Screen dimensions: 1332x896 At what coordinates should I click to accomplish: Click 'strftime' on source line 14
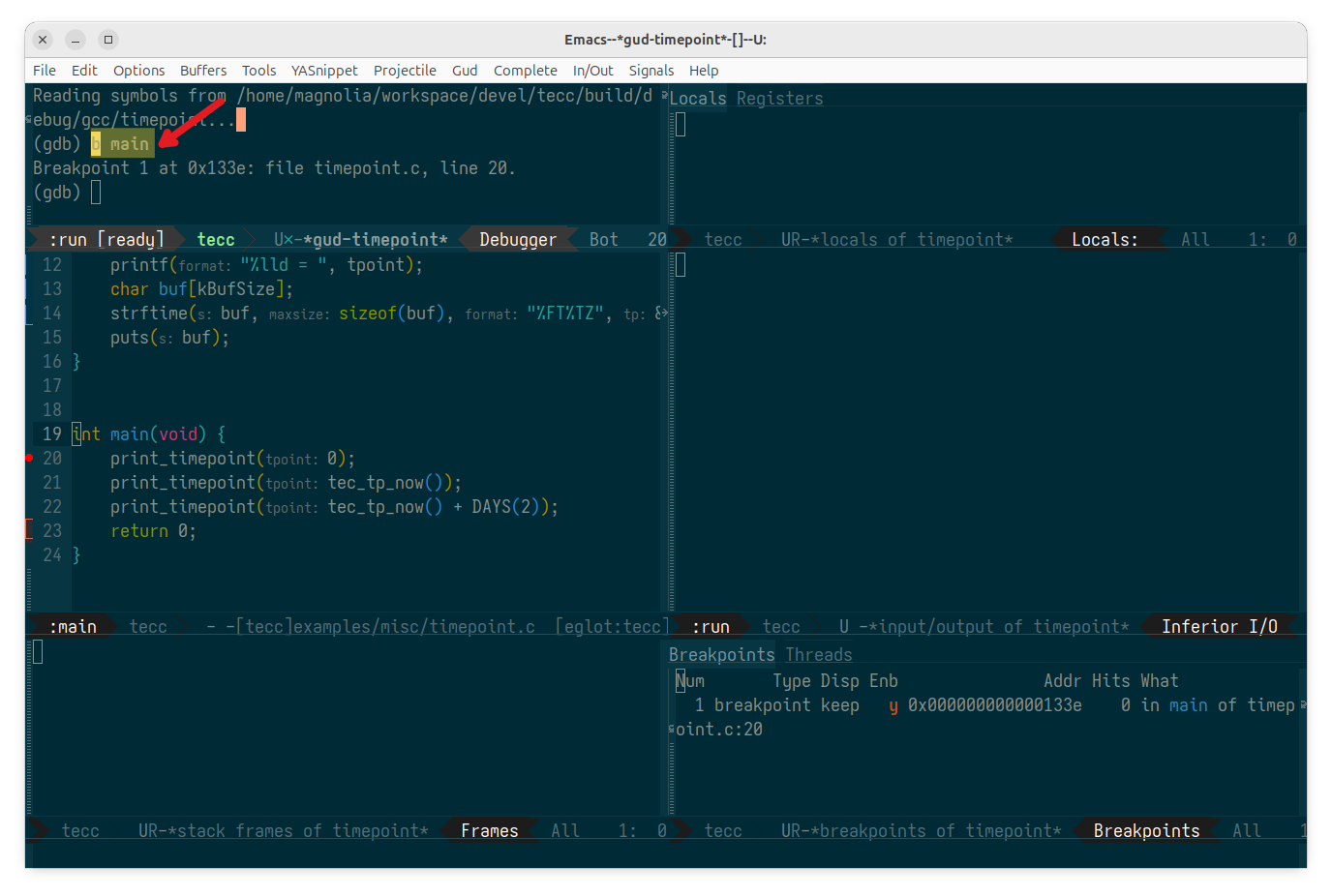[149, 314]
